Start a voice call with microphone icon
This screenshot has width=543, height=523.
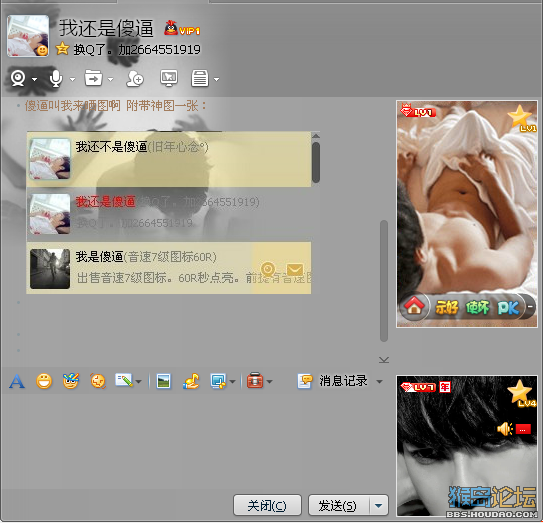pos(56,79)
